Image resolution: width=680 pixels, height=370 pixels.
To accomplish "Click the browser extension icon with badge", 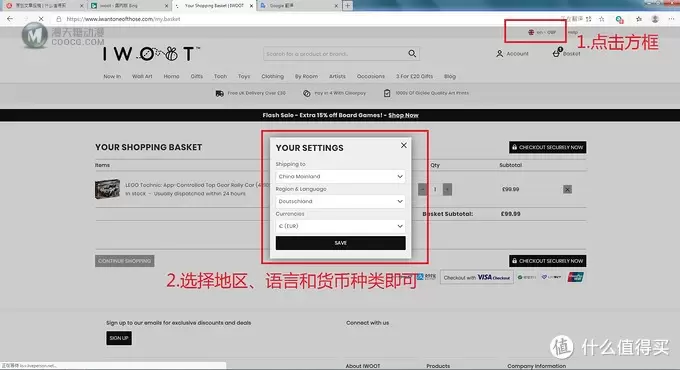I will tap(619, 19).
